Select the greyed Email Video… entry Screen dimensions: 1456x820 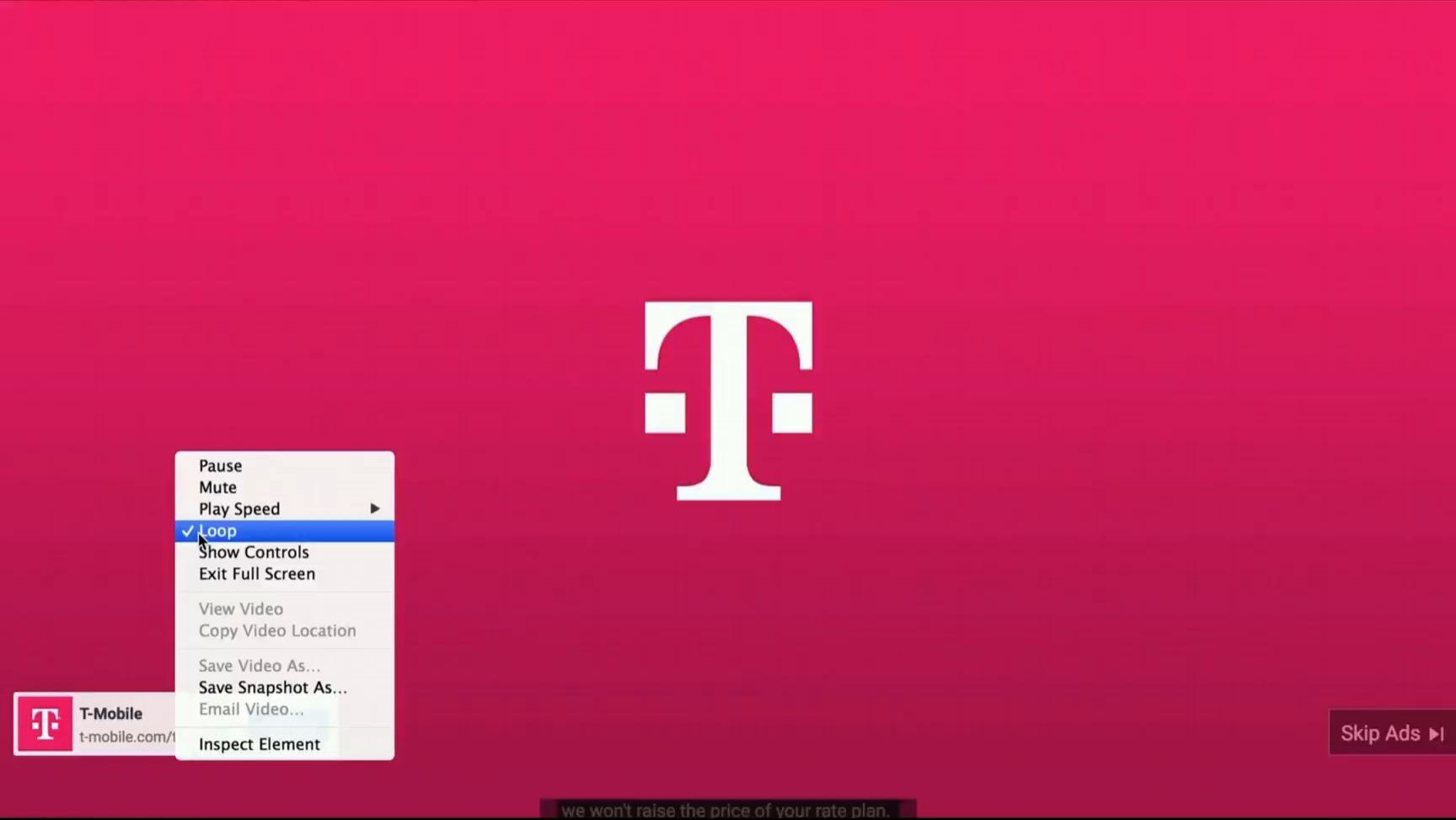pyautogui.click(x=284, y=710)
